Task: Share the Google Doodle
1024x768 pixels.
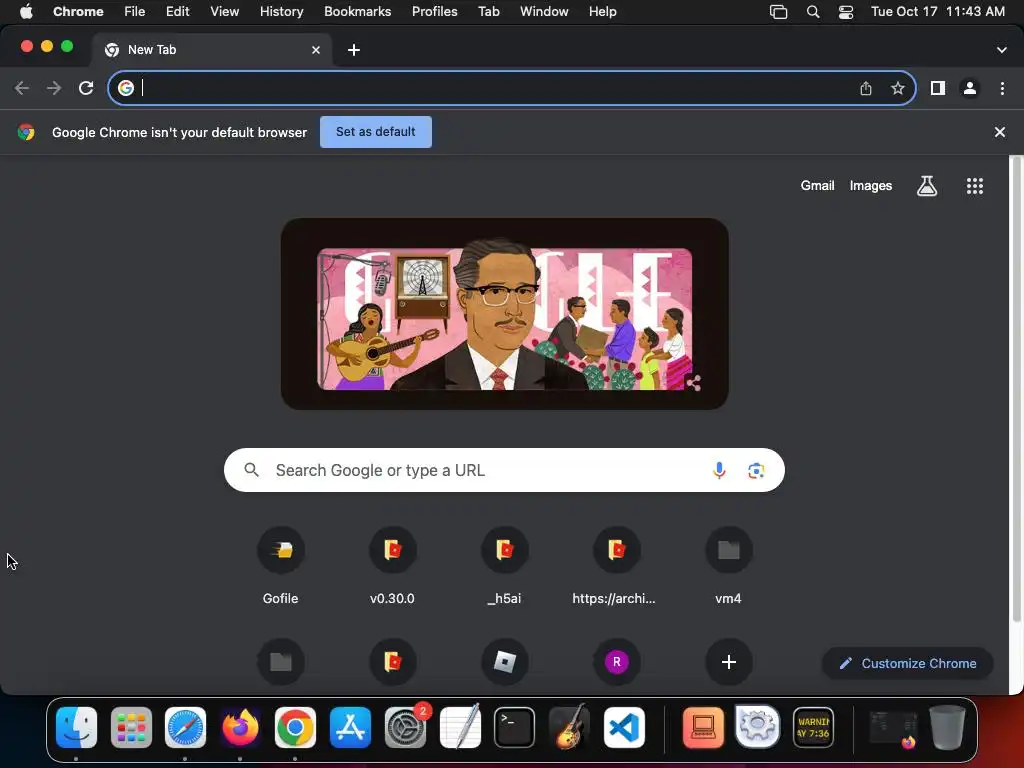Action: pyautogui.click(x=694, y=383)
